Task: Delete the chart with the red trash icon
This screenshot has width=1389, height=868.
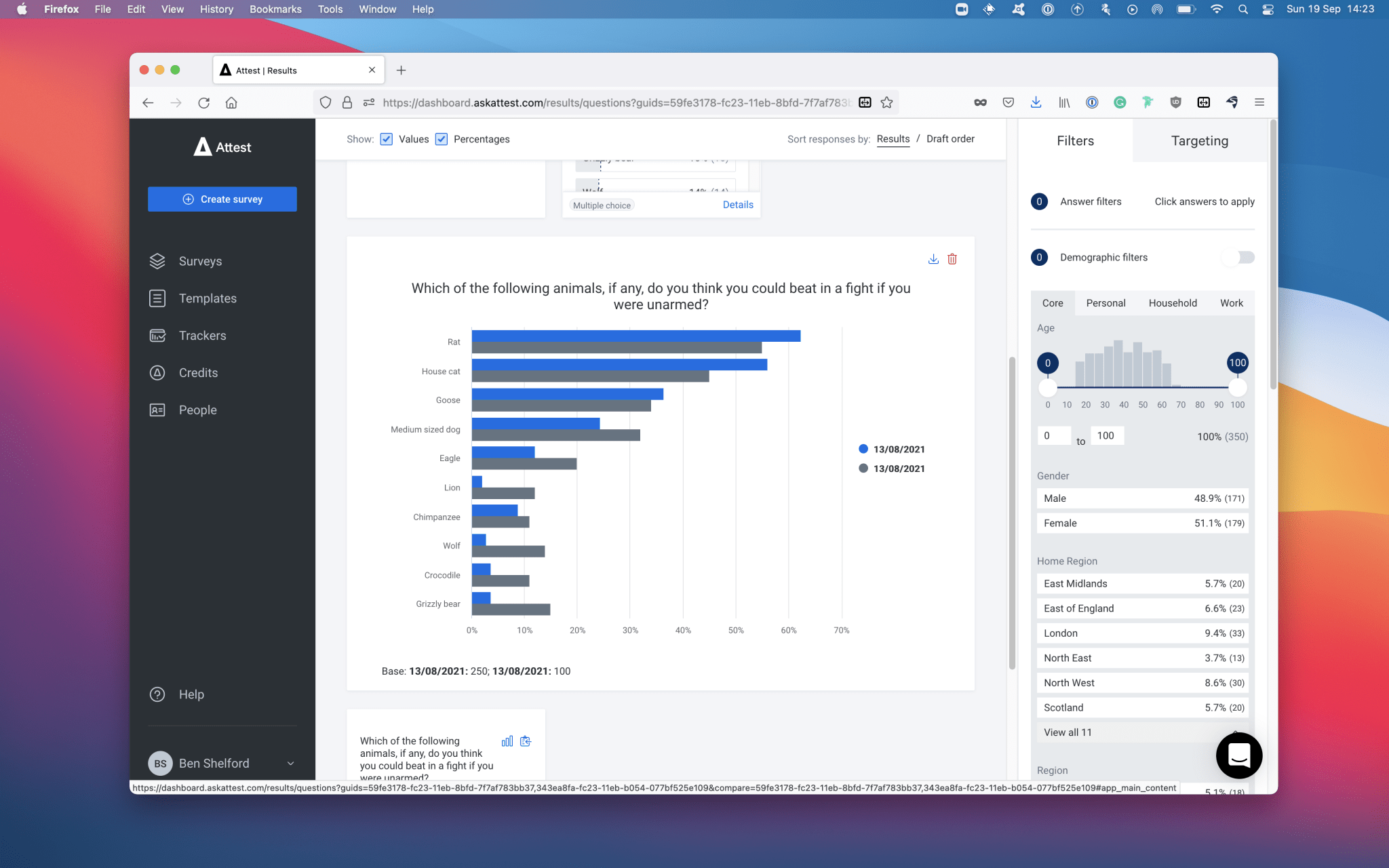Action: pos(952,259)
